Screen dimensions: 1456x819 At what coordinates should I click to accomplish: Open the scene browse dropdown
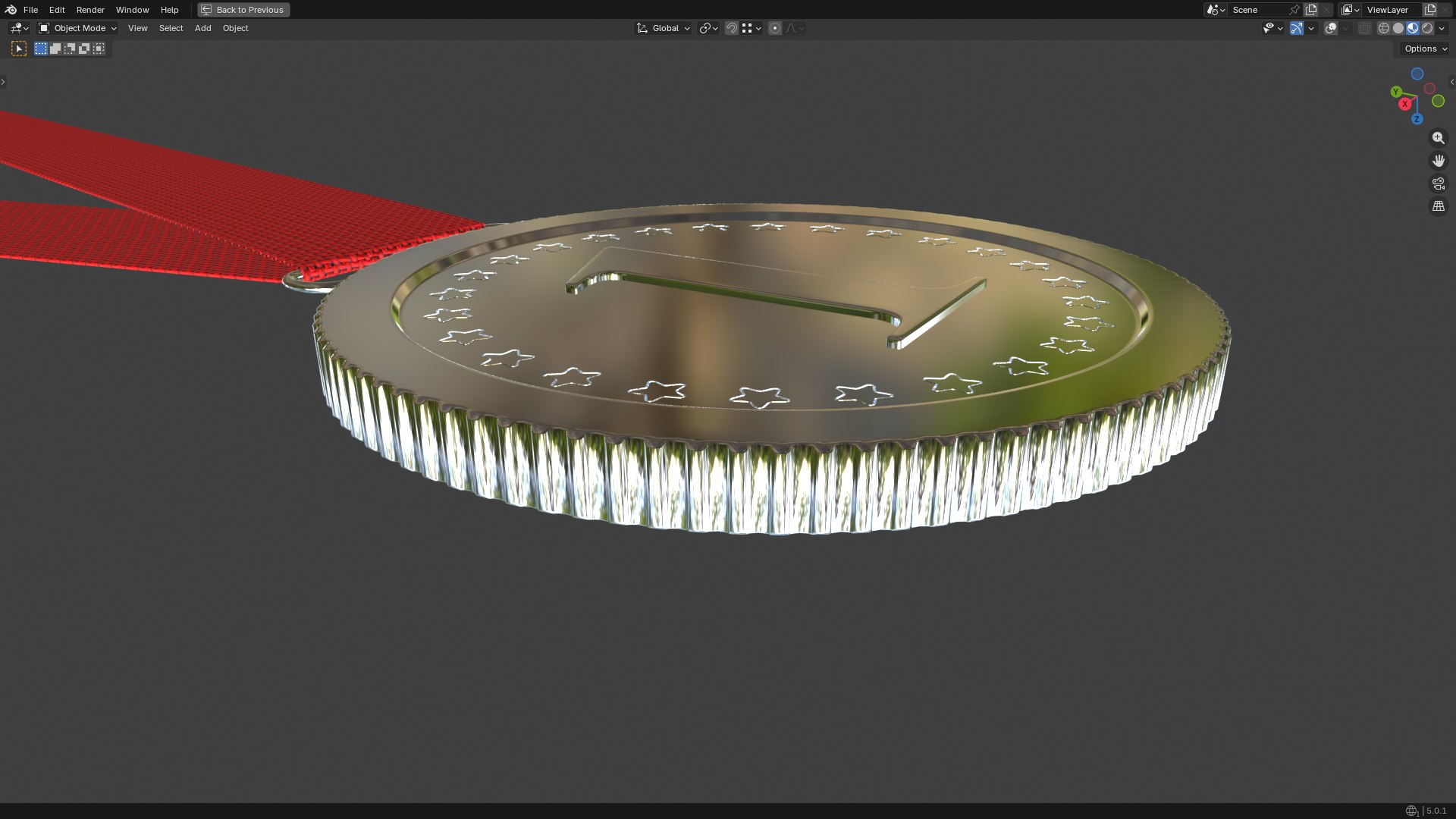[x=1216, y=10]
